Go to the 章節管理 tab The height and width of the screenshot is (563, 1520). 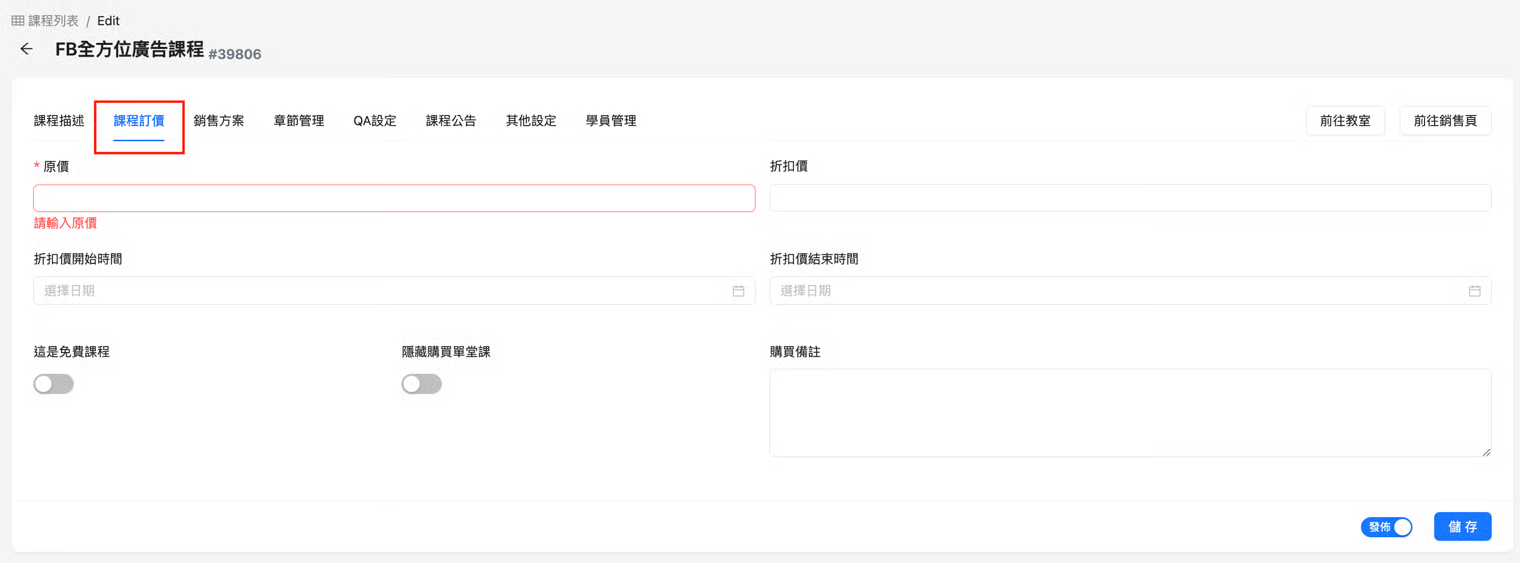(x=299, y=121)
